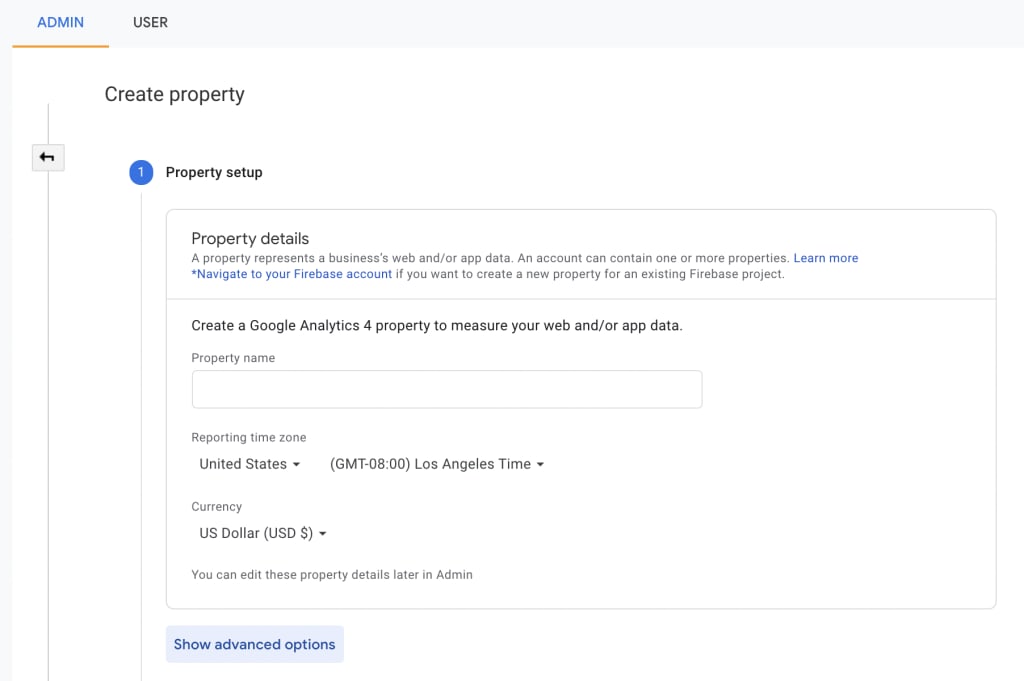Switch to the USER tab
The width and height of the screenshot is (1024, 681).
pyautogui.click(x=150, y=23)
